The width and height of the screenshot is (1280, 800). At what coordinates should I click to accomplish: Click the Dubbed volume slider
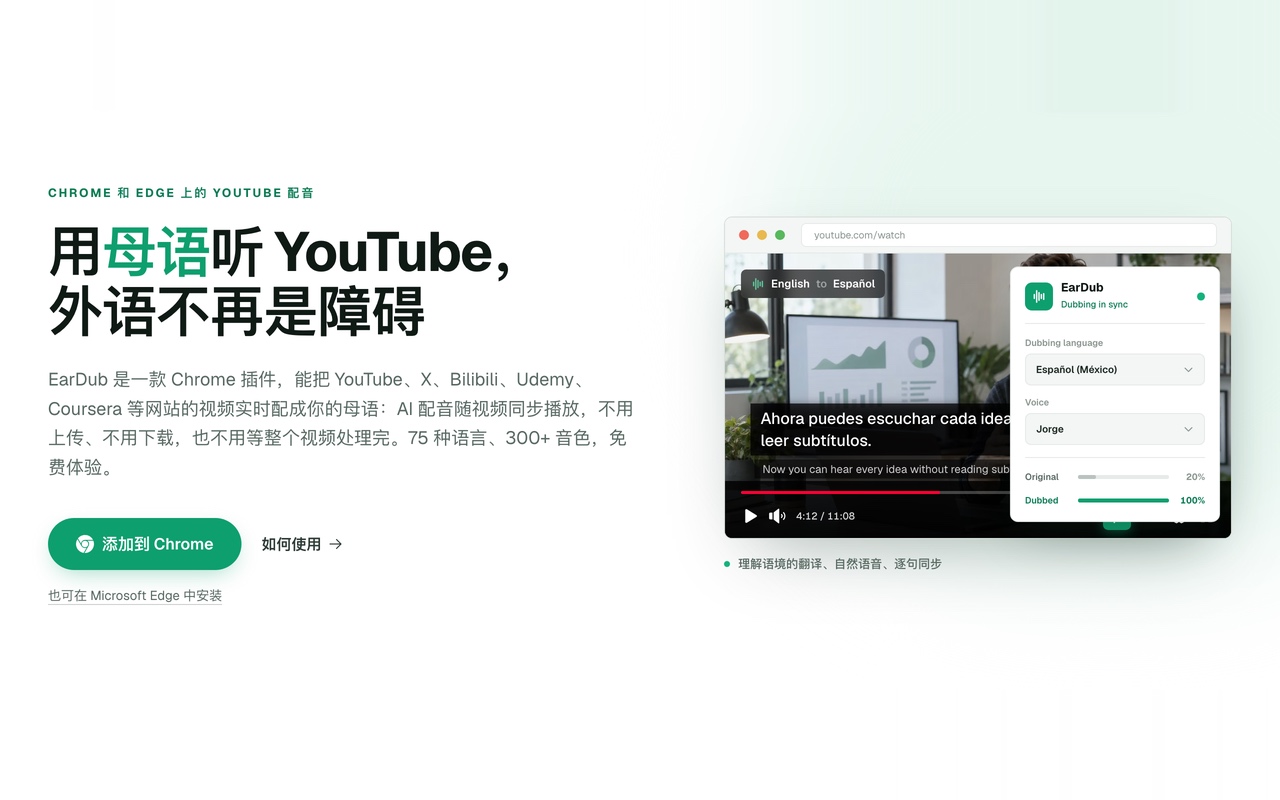tap(1123, 500)
